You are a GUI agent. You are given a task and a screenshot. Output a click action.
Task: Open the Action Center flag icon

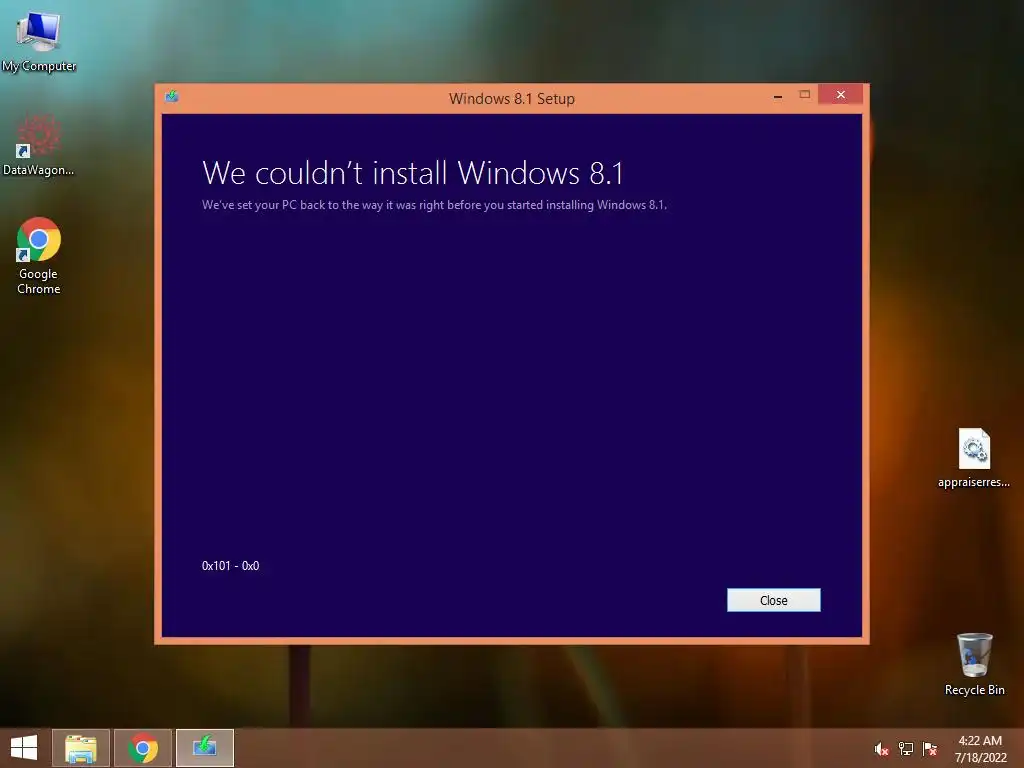click(x=930, y=749)
